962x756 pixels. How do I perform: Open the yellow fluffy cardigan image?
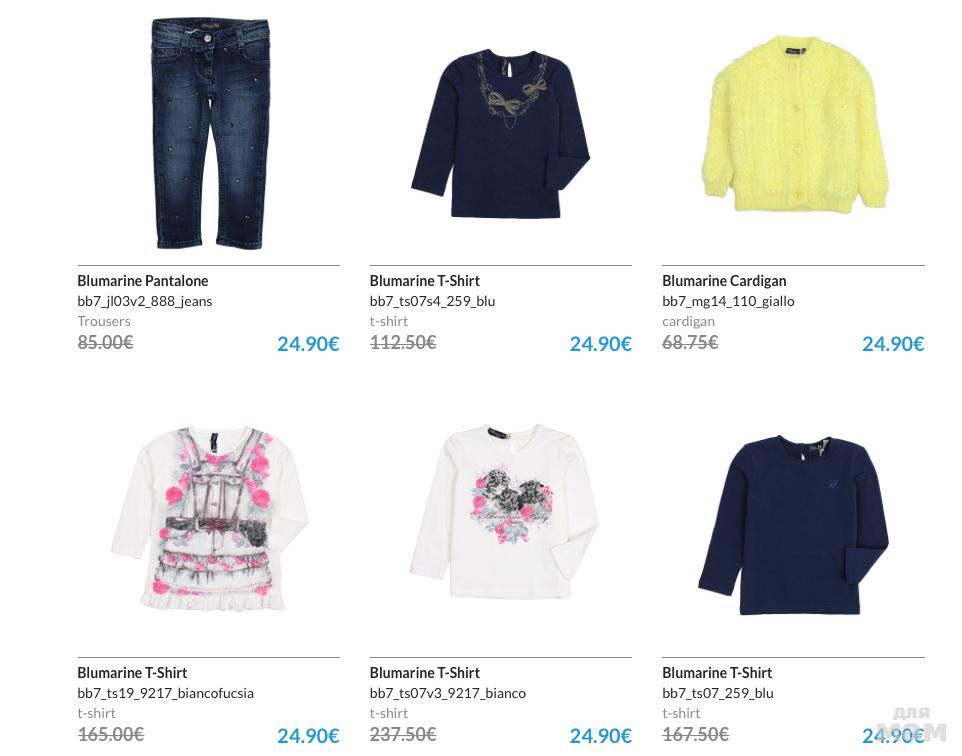click(795, 125)
